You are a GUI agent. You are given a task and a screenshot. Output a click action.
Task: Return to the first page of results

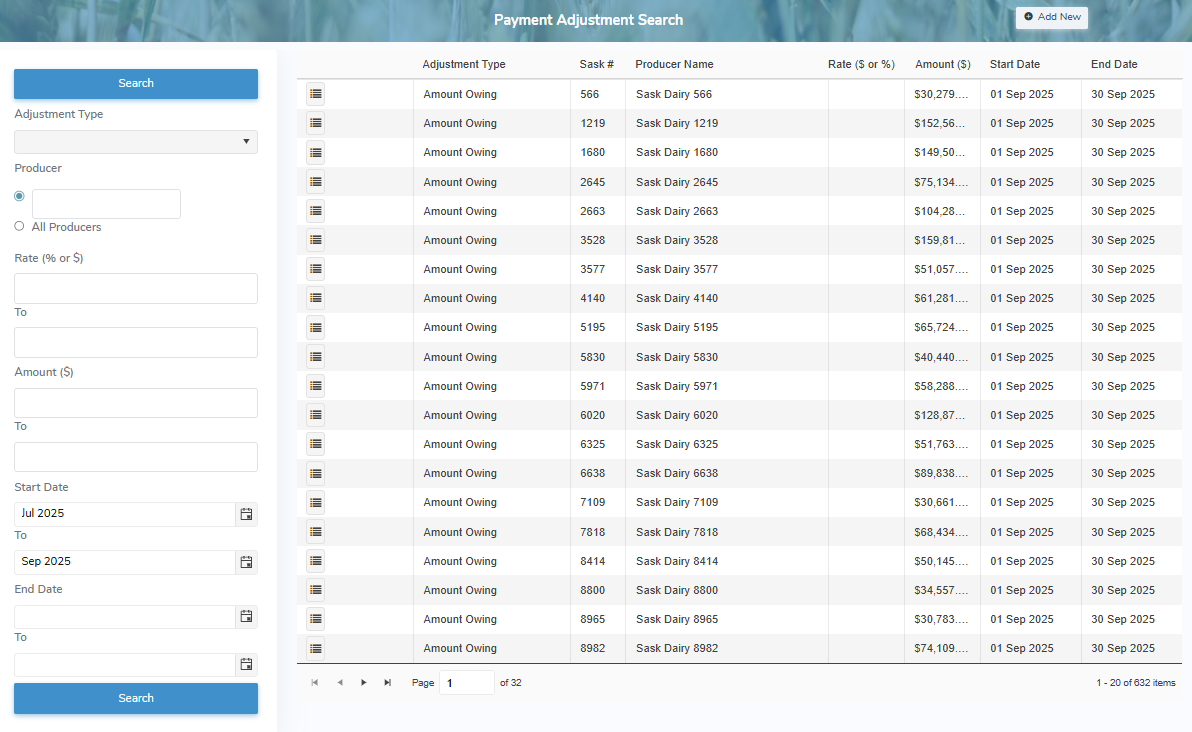click(315, 681)
